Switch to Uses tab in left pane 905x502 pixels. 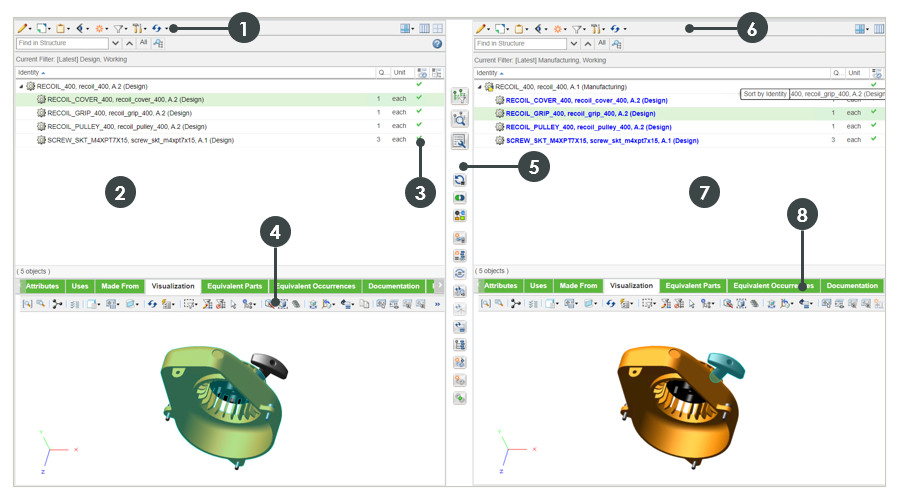point(80,286)
